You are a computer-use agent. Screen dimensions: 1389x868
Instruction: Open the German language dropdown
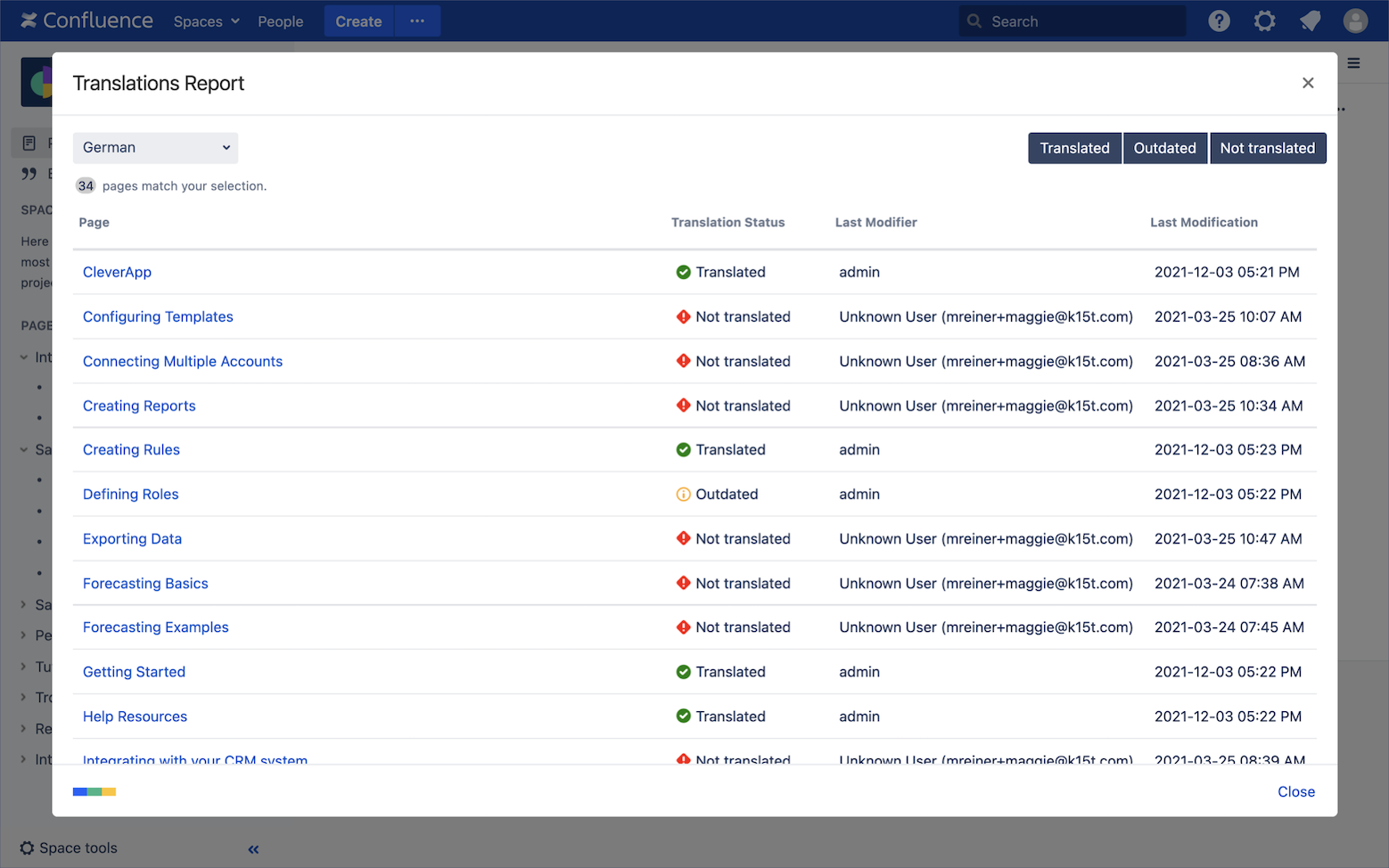pyautogui.click(x=155, y=148)
